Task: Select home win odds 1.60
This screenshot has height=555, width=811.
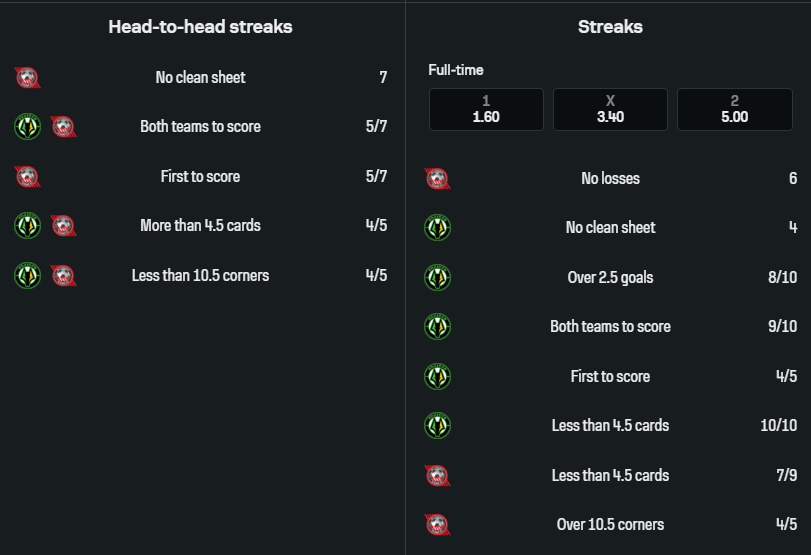Action: [x=486, y=109]
